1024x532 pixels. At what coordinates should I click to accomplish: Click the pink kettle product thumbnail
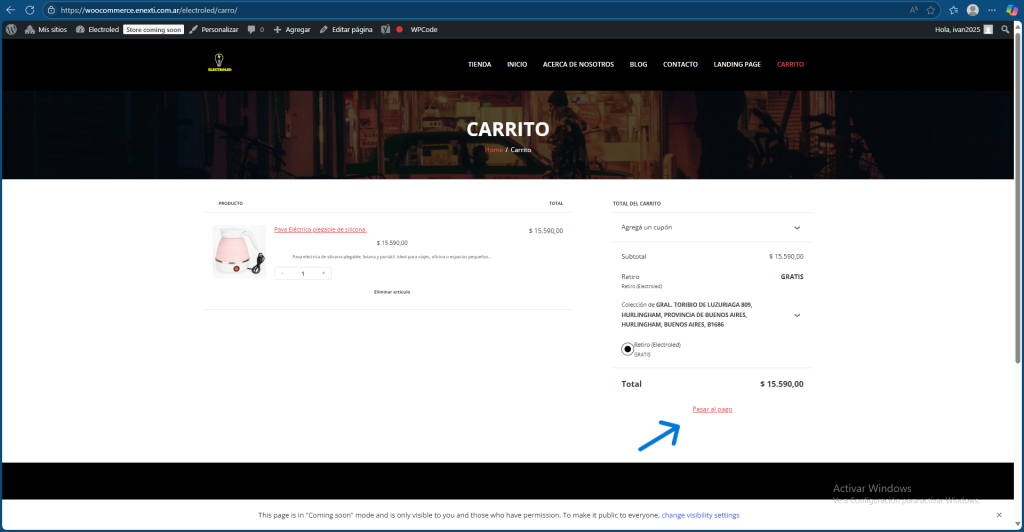[x=239, y=252]
